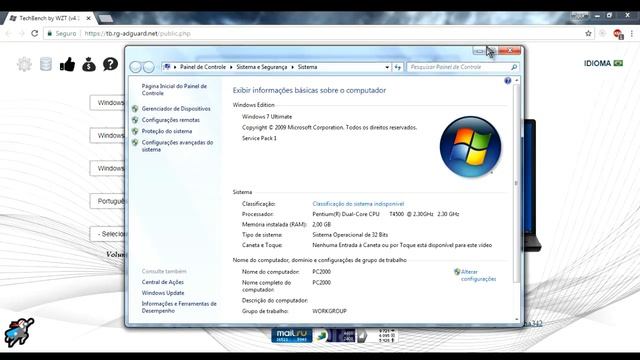The height and width of the screenshot is (360, 640).
Task: Switch to the TechBench by WZT tab
Action: [49, 18]
